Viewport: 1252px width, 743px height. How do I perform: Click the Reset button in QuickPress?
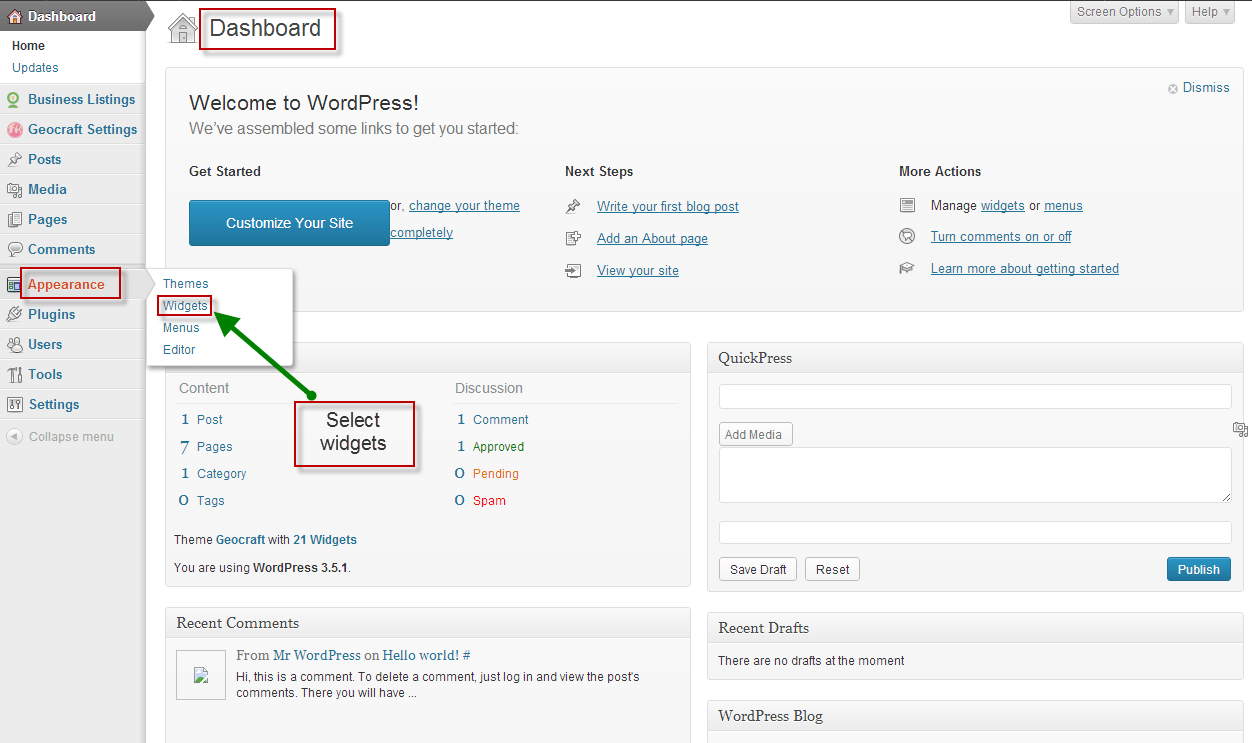coord(832,569)
